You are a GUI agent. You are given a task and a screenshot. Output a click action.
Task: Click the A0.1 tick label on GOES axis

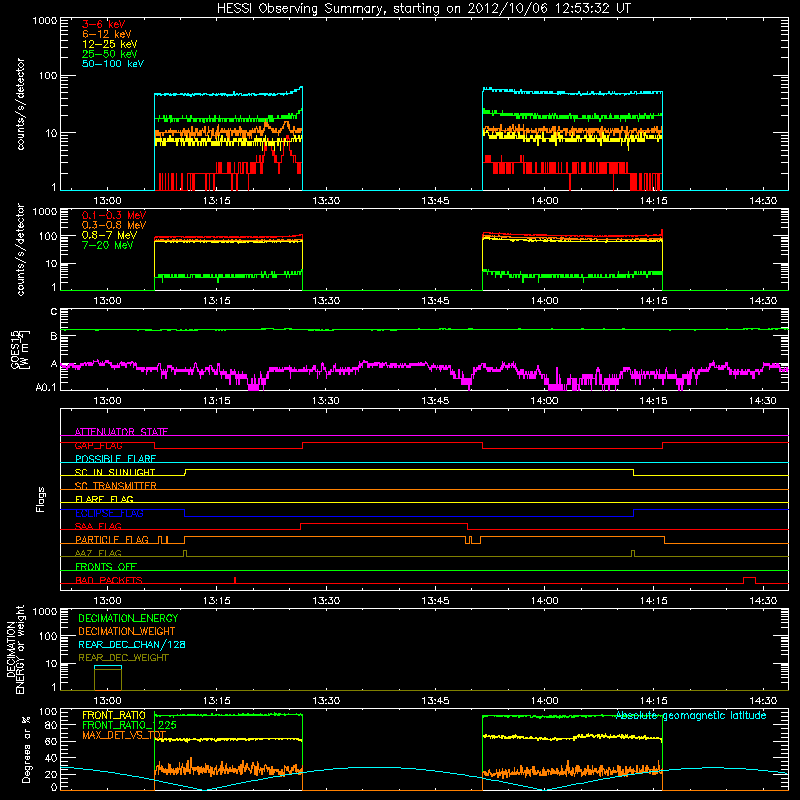point(46,387)
